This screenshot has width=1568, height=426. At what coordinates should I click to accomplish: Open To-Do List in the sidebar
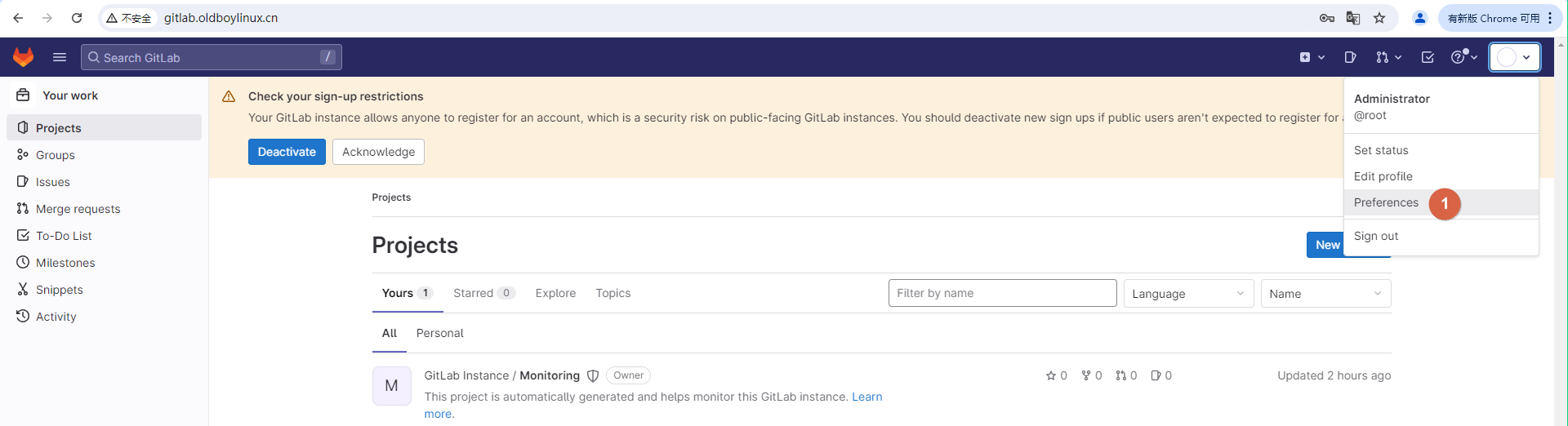point(104,235)
